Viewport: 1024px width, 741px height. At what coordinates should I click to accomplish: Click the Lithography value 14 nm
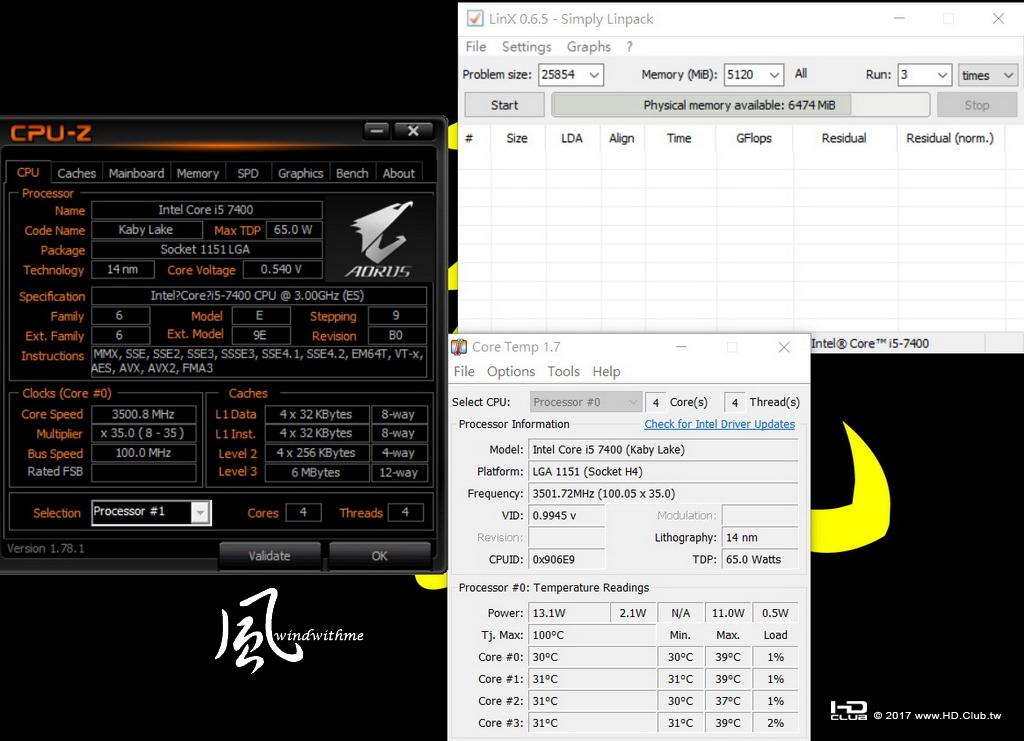pos(760,537)
